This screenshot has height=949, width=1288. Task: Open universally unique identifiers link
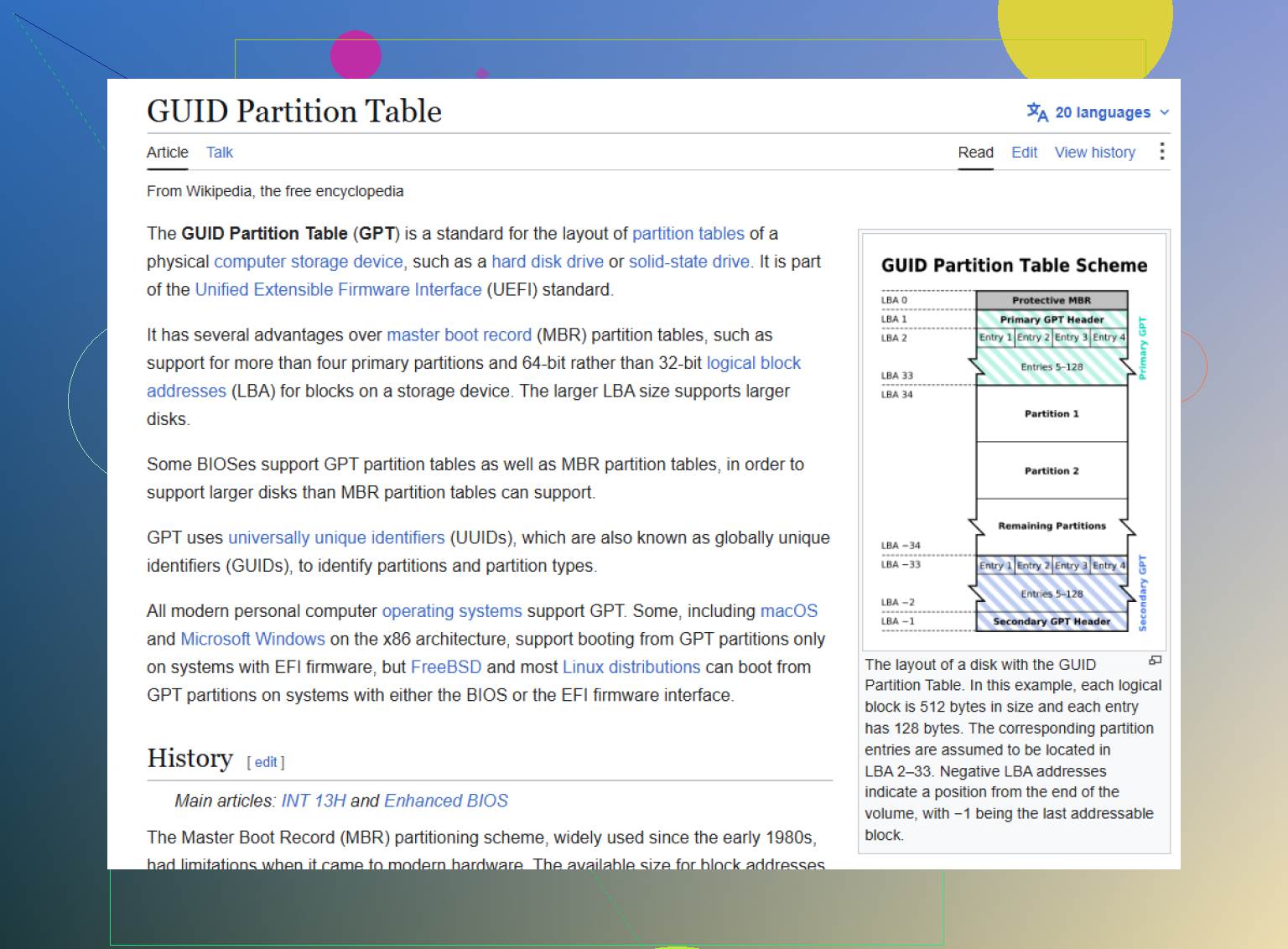pos(336,538)
